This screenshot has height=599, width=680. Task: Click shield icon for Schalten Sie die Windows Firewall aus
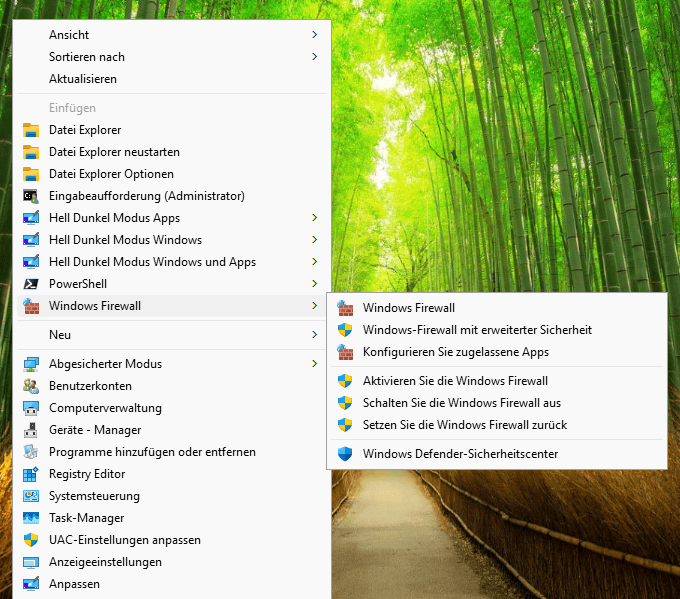click(x=345, y=403)
